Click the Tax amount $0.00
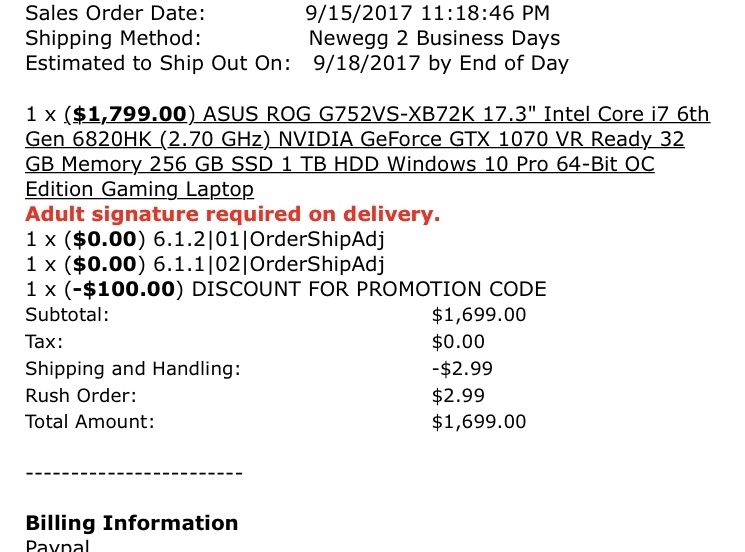 coord(458,342)
